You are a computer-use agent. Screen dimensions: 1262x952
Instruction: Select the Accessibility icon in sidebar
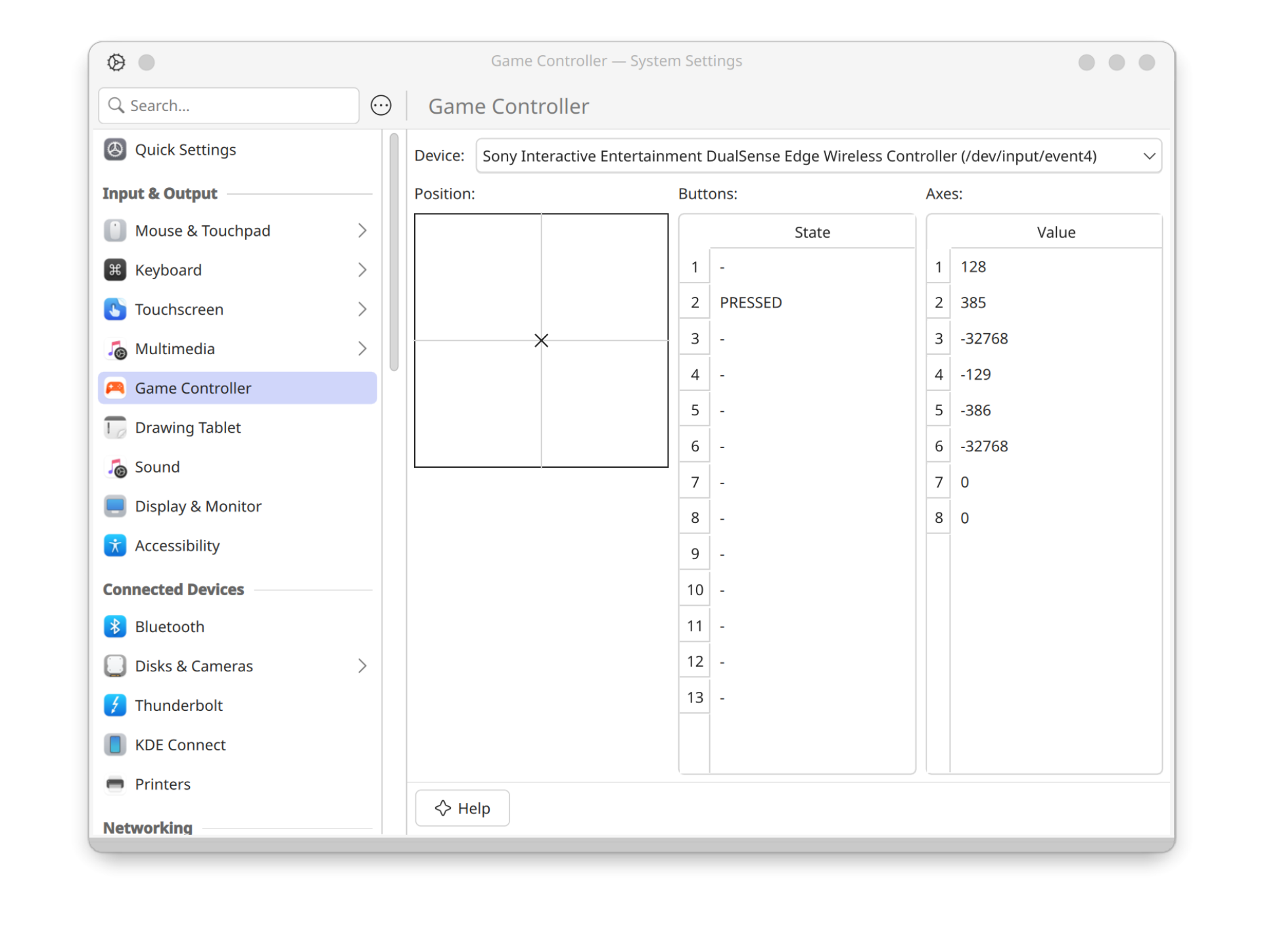[115, 546]
